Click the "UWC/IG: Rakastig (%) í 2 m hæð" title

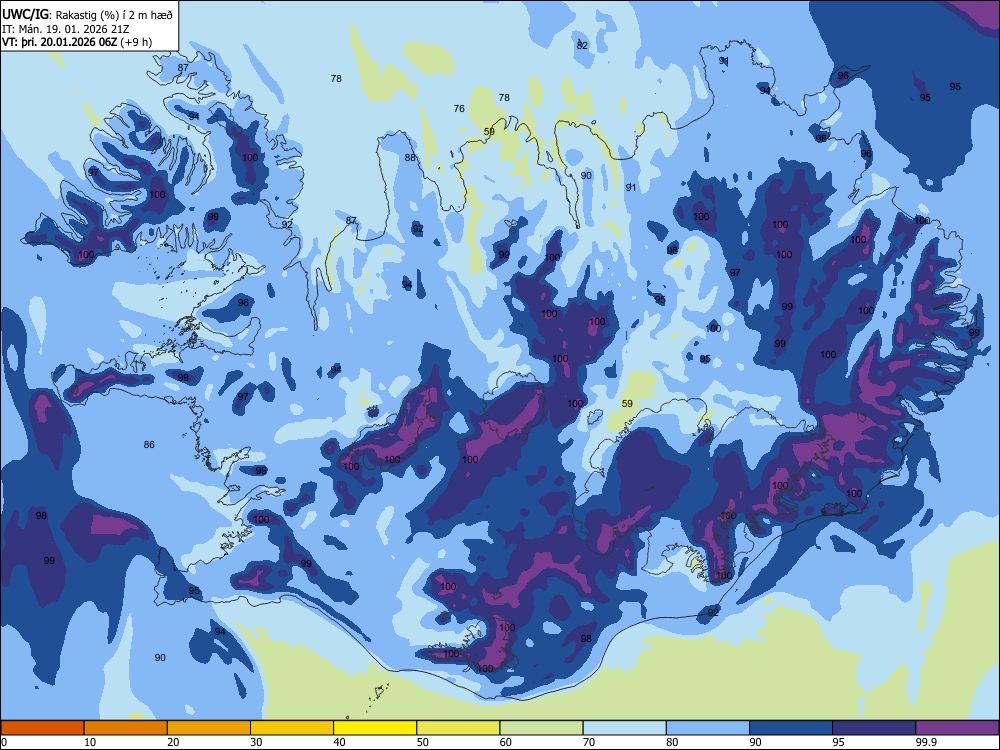coord(87,15)
